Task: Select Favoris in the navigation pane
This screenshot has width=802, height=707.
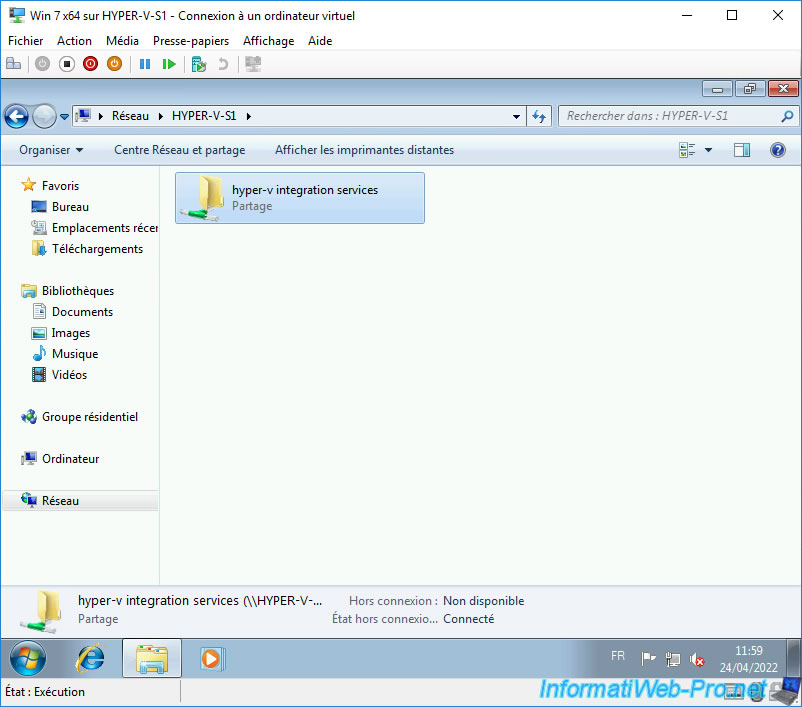Action: point(60,186)
